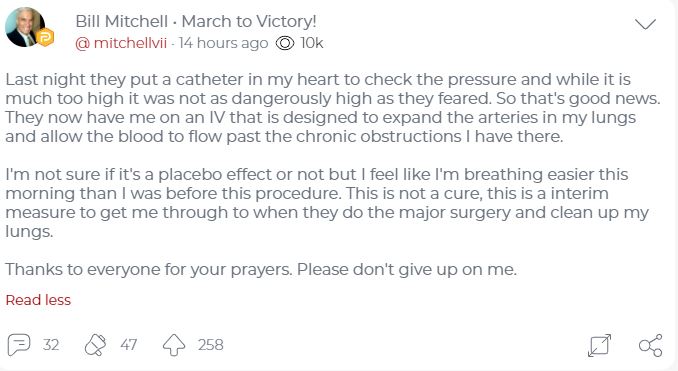Image resolution: width=678 pixels, height=371 pixels.
Task: Open the post in expanded view icon
Action: point(600,345)
